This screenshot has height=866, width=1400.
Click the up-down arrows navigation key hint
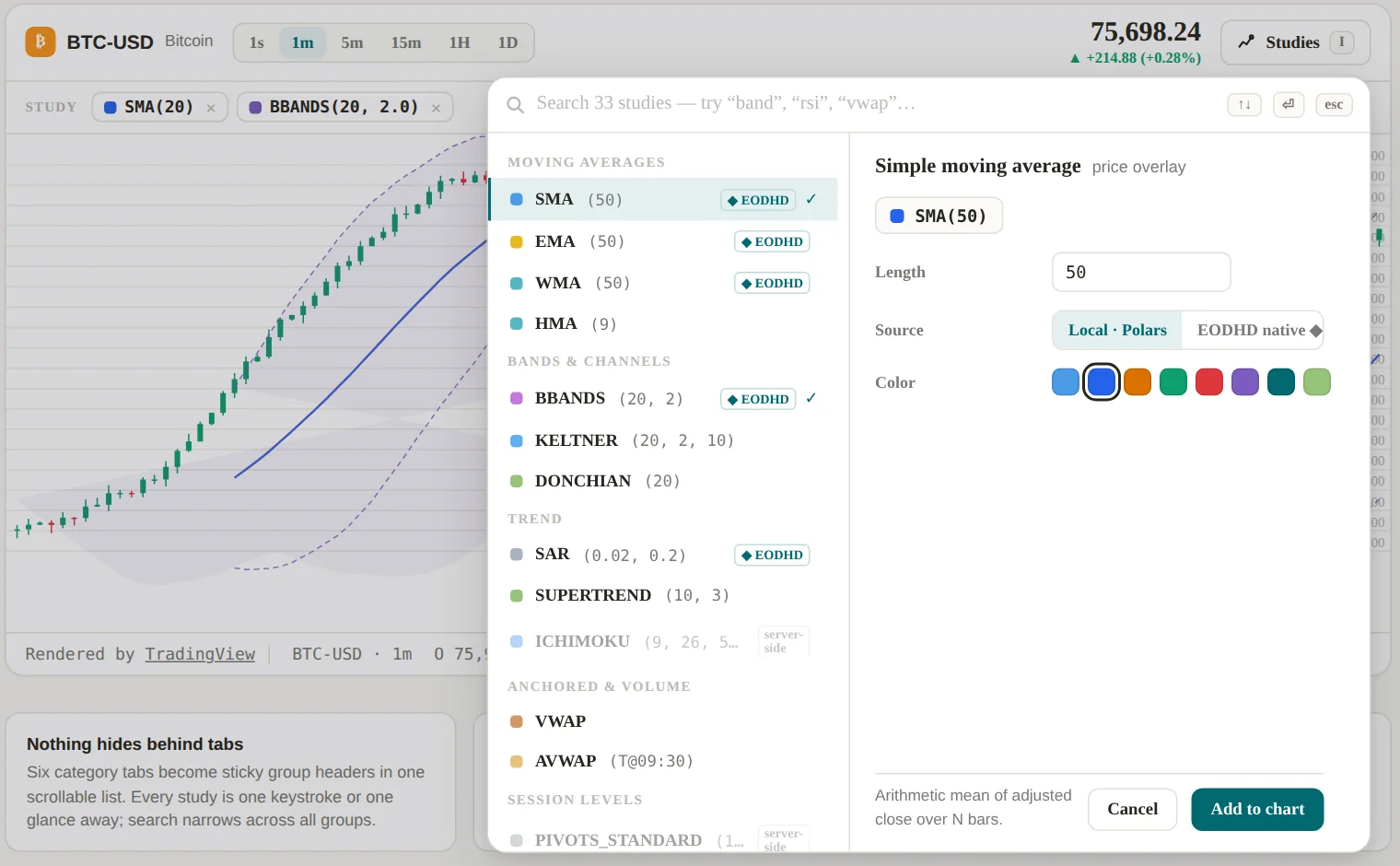(x=1244, y=105)
